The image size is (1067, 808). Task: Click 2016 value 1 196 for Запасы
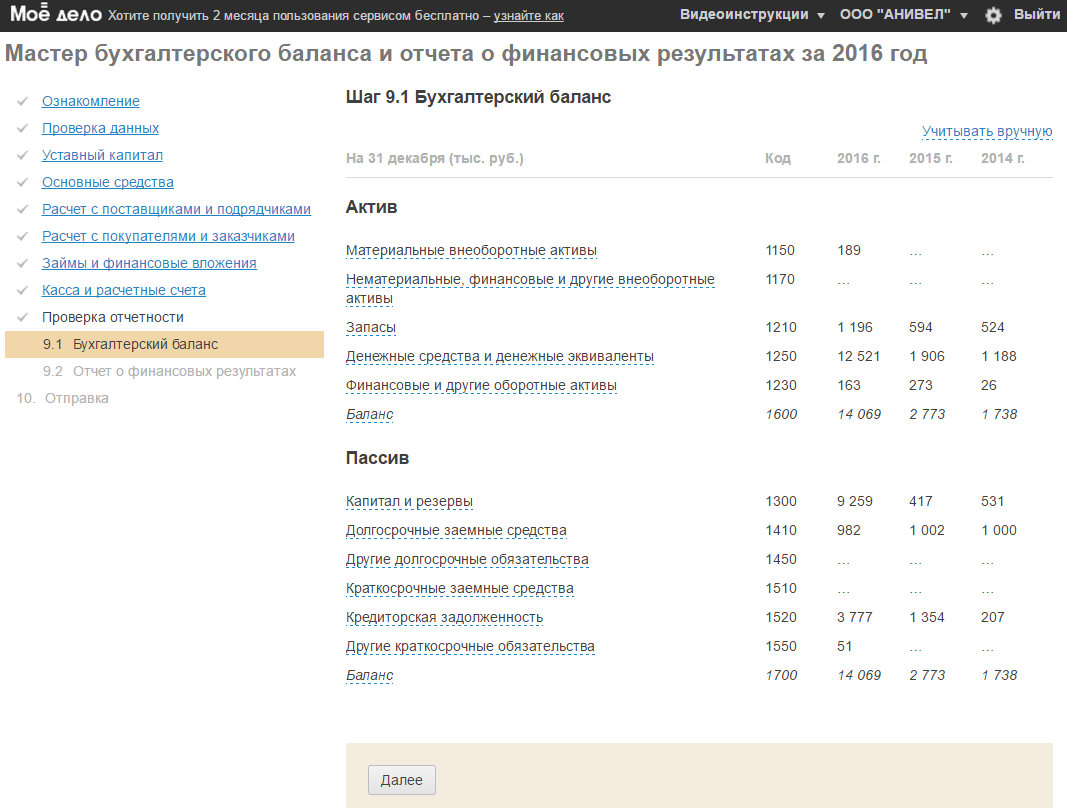855,327
